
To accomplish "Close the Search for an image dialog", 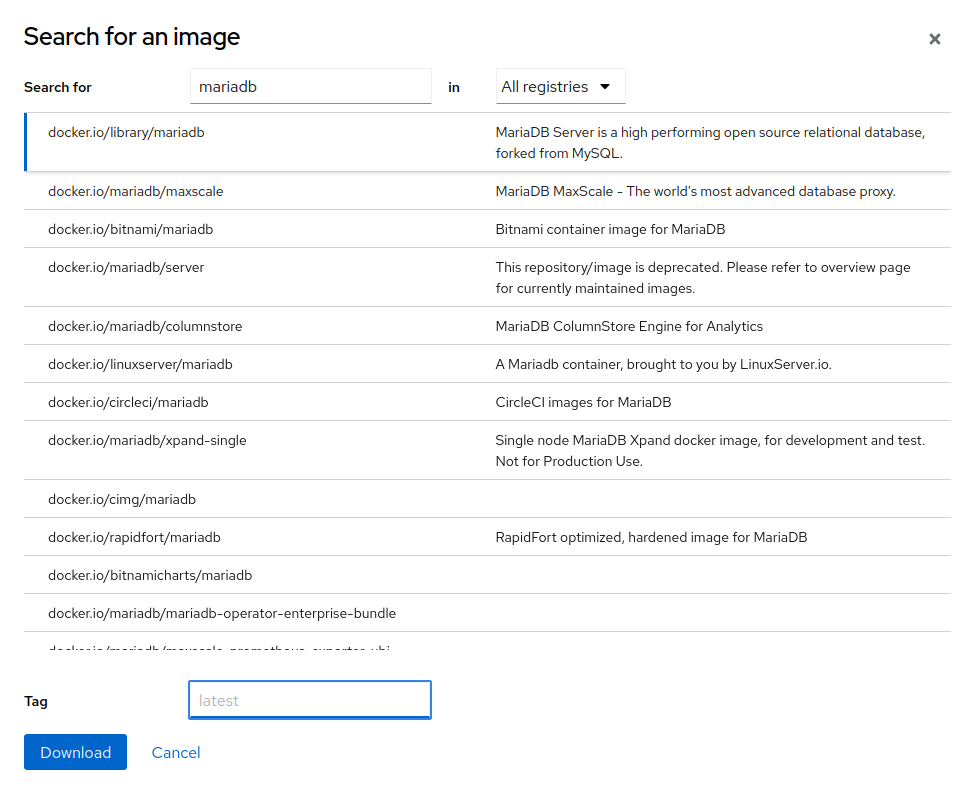I will pos(934,39).
